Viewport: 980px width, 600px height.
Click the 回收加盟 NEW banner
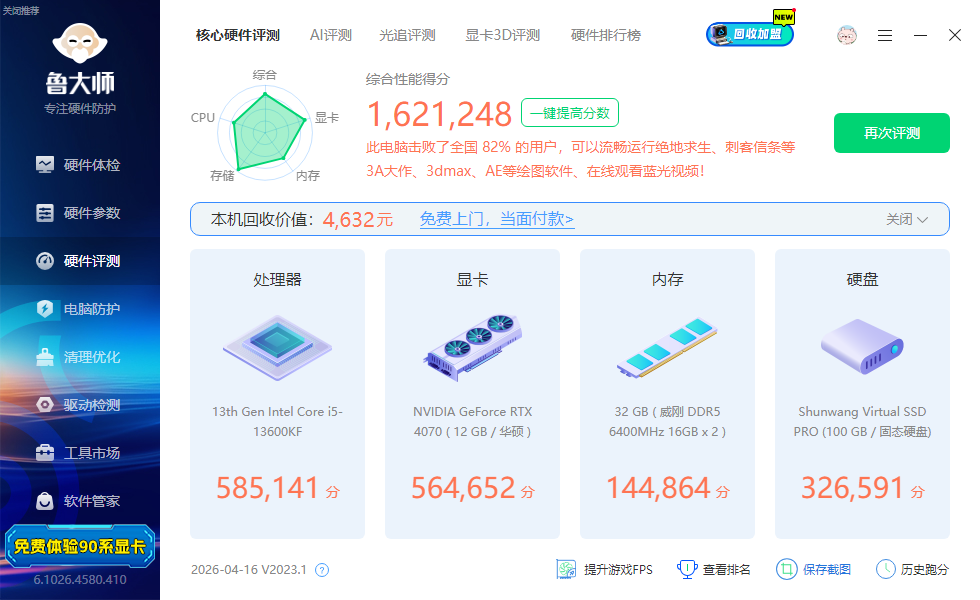point(751,34)
